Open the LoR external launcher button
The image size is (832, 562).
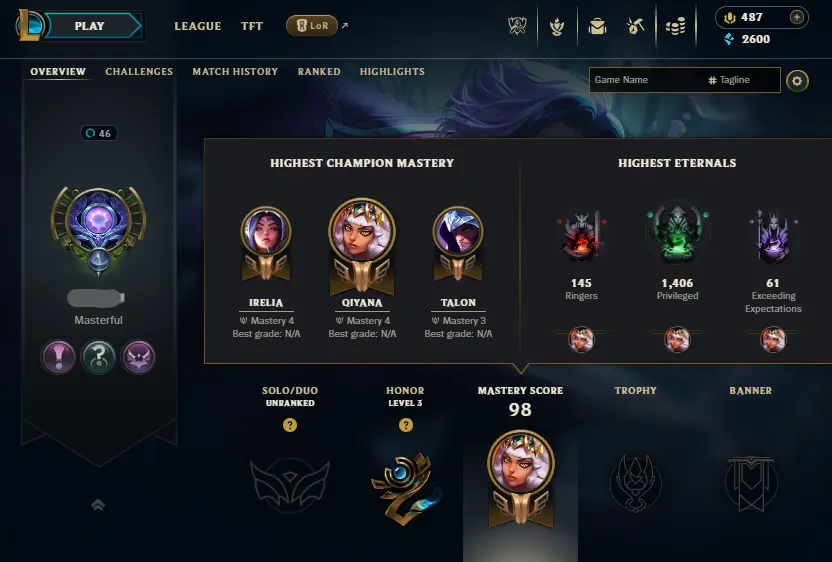312,25
